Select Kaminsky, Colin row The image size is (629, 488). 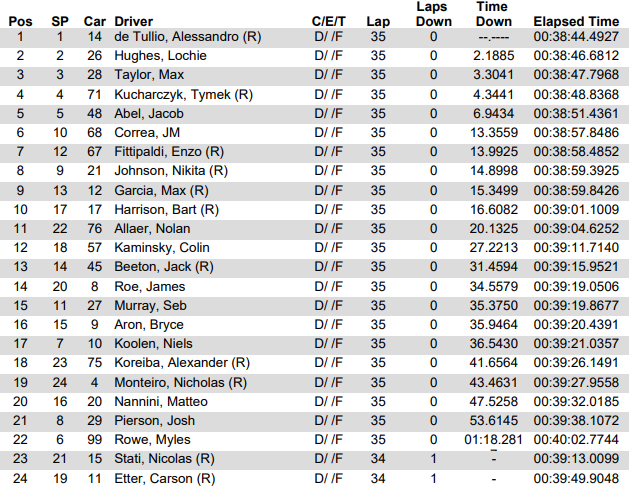tap(314, 248)
